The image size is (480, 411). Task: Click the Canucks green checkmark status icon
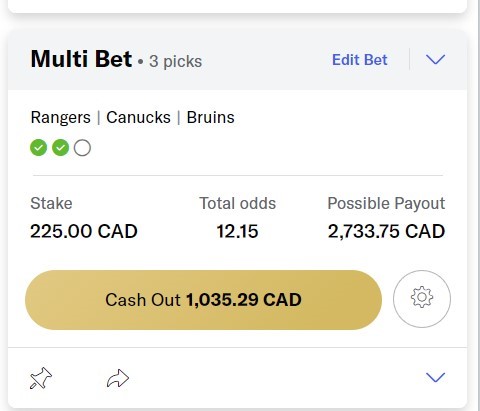coord(61,148)
